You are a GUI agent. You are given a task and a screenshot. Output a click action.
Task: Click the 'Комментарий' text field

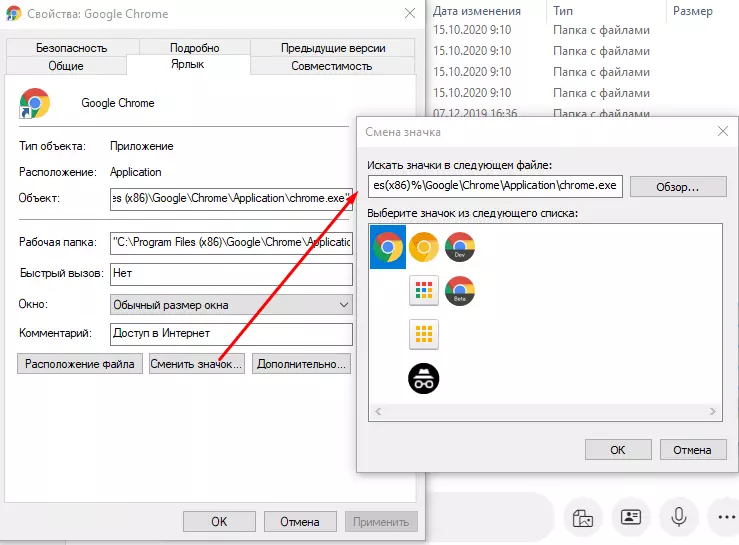(231, 334)
